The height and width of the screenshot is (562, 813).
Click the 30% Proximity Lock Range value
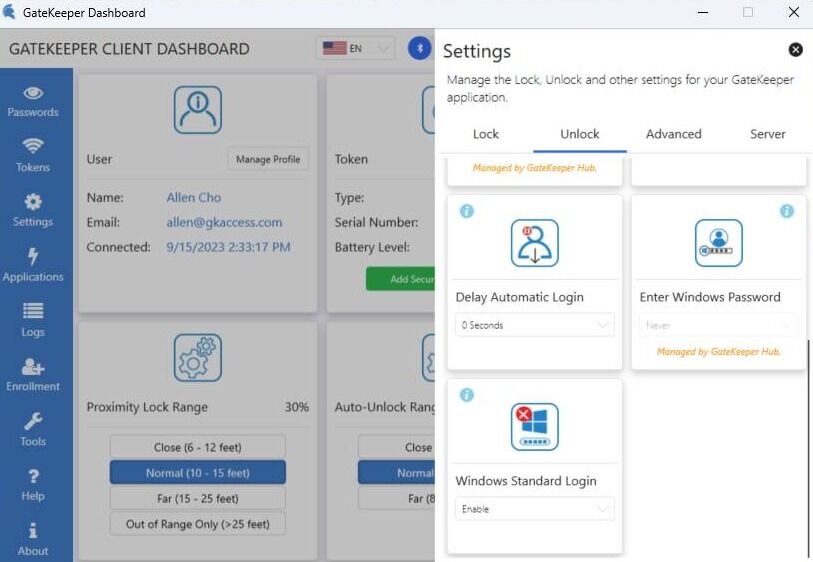click(x=297, y=407)
